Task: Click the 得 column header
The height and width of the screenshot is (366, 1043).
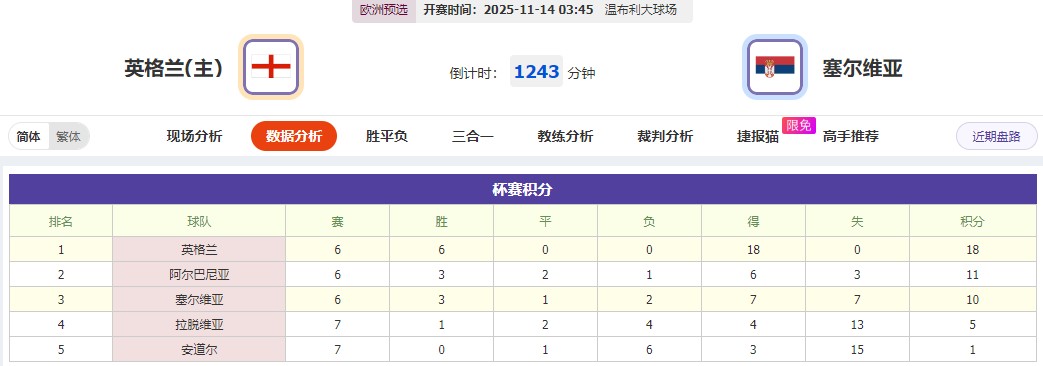Action: click(x=754, y=222)
